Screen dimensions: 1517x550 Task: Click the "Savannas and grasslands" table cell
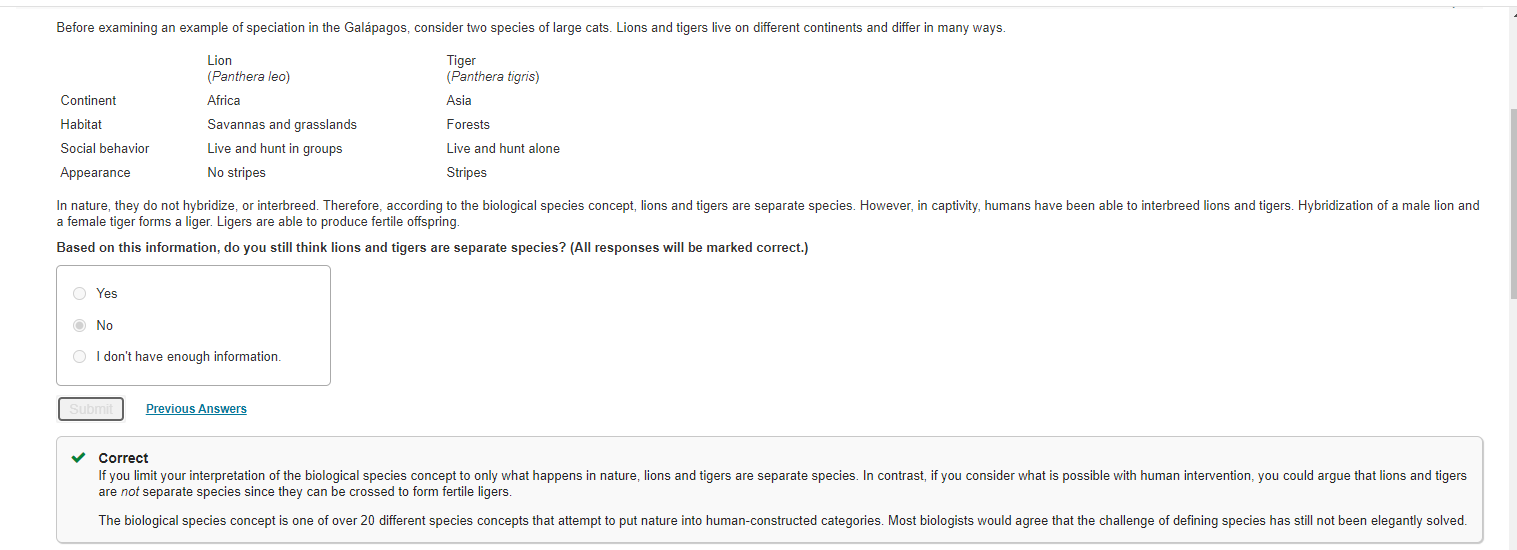282,125
